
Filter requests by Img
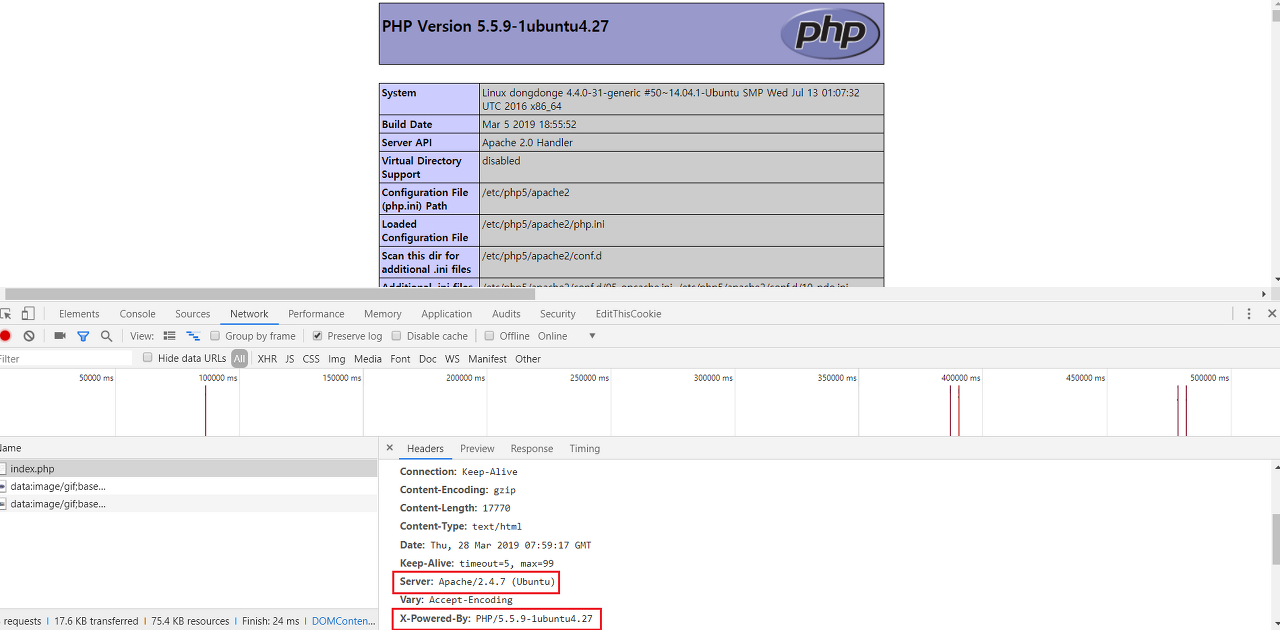click(x=337, y=359)
